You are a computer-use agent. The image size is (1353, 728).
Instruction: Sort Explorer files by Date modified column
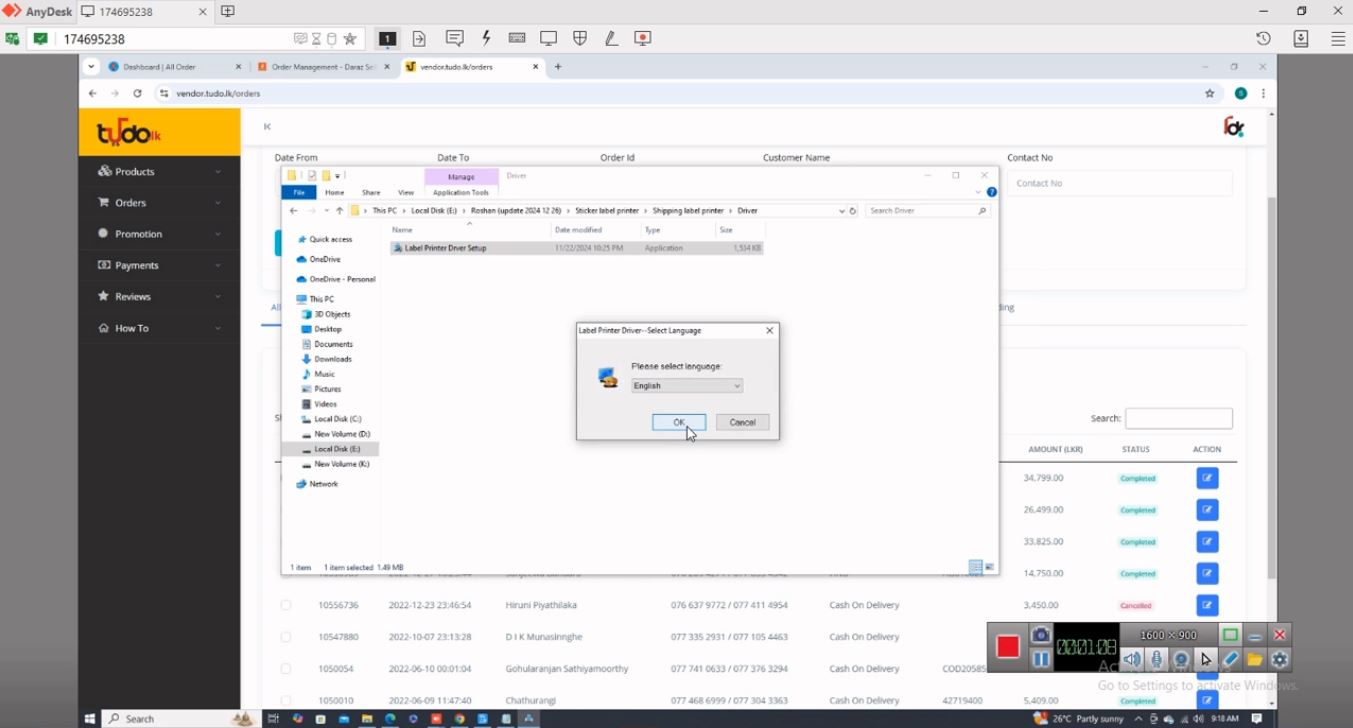pos(578,230)
